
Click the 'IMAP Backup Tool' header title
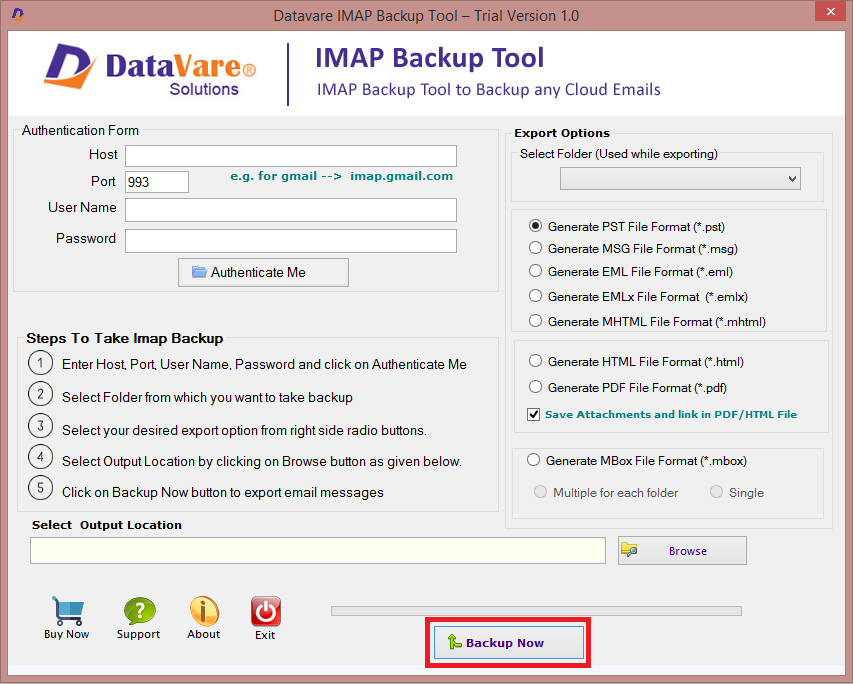(x=430, y=58)
